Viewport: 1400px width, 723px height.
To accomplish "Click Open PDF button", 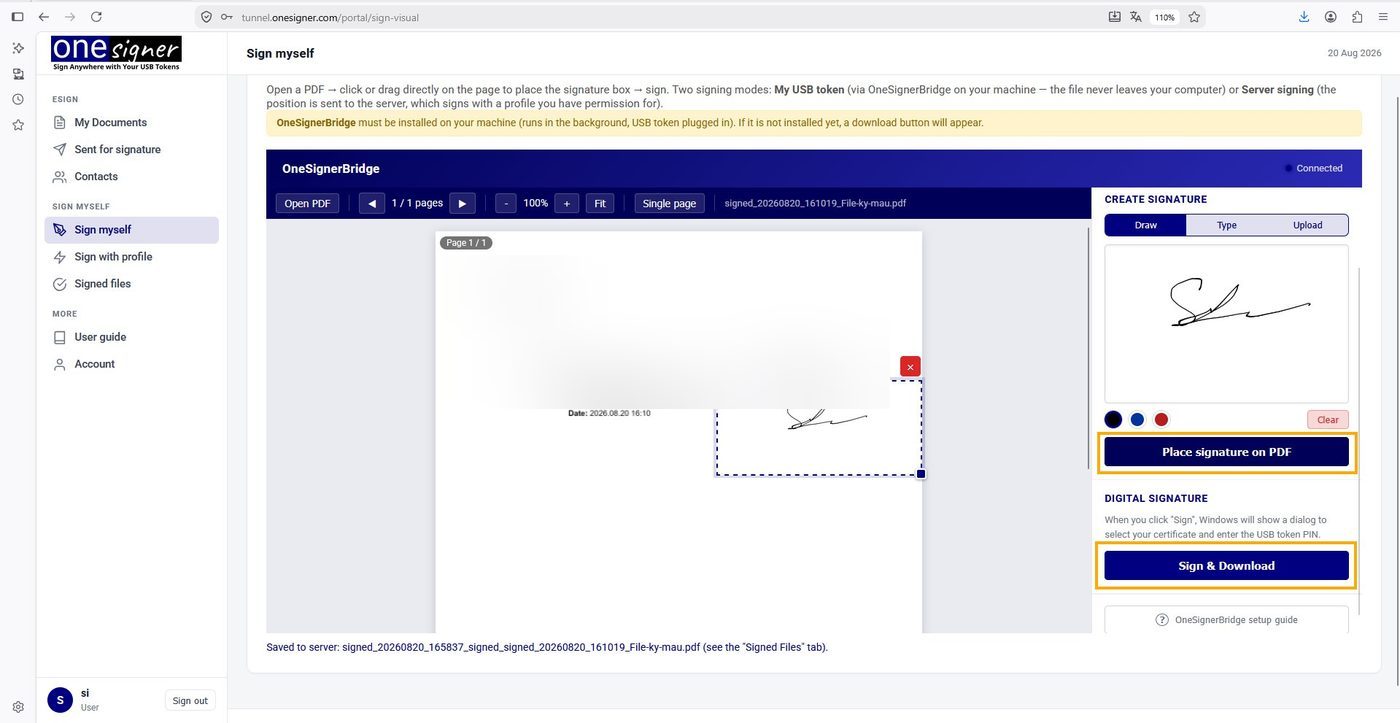I will [x=307, y=203].
